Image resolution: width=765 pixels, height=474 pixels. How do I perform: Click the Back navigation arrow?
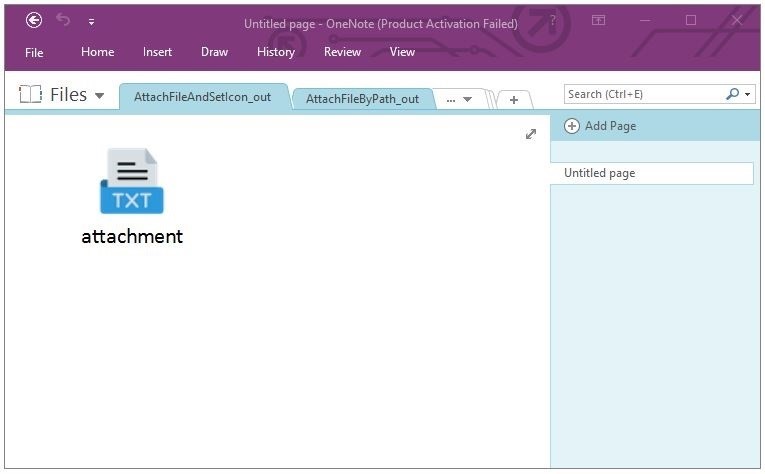pos(34,20)
